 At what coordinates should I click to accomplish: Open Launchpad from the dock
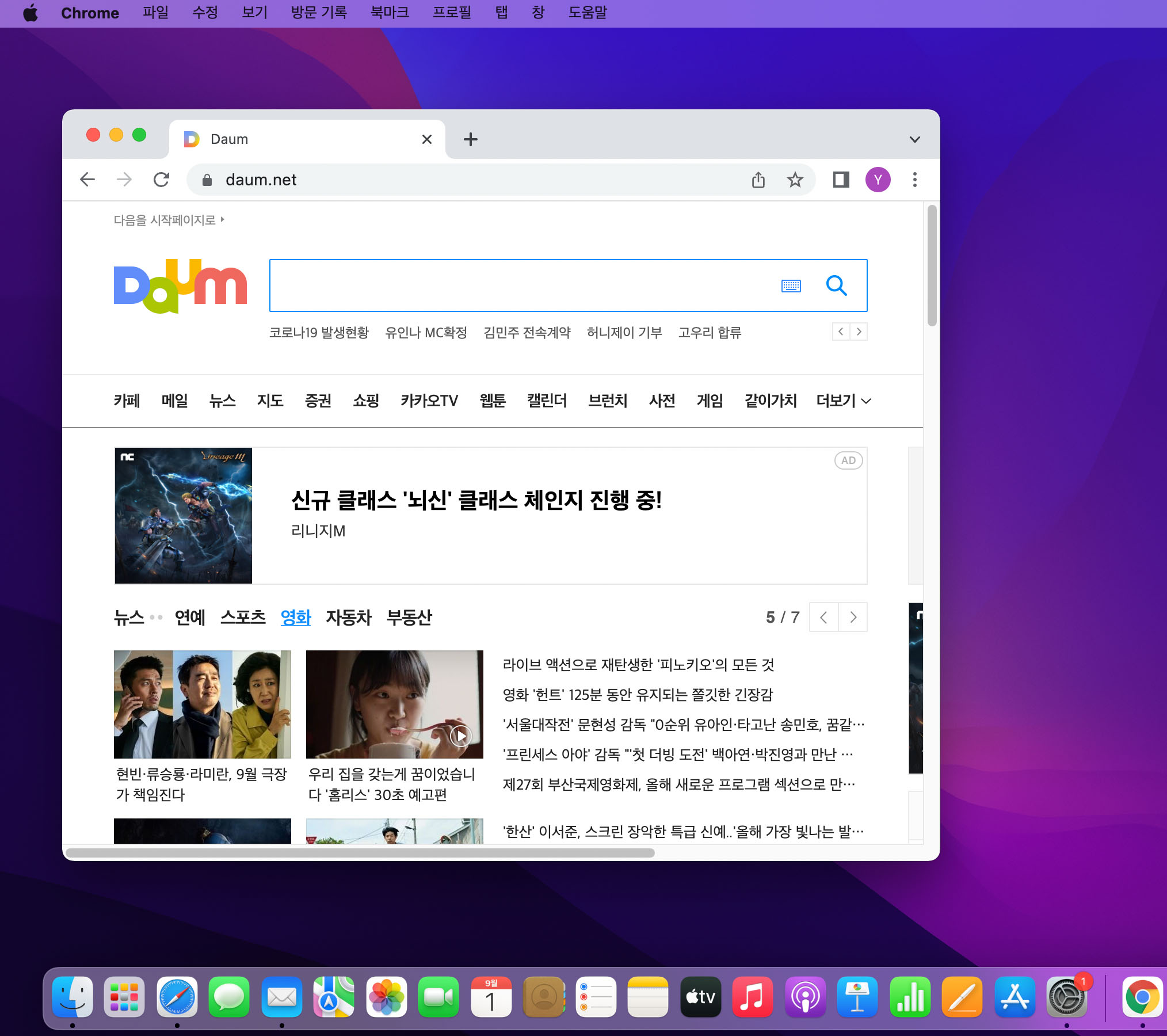(124, 997)
